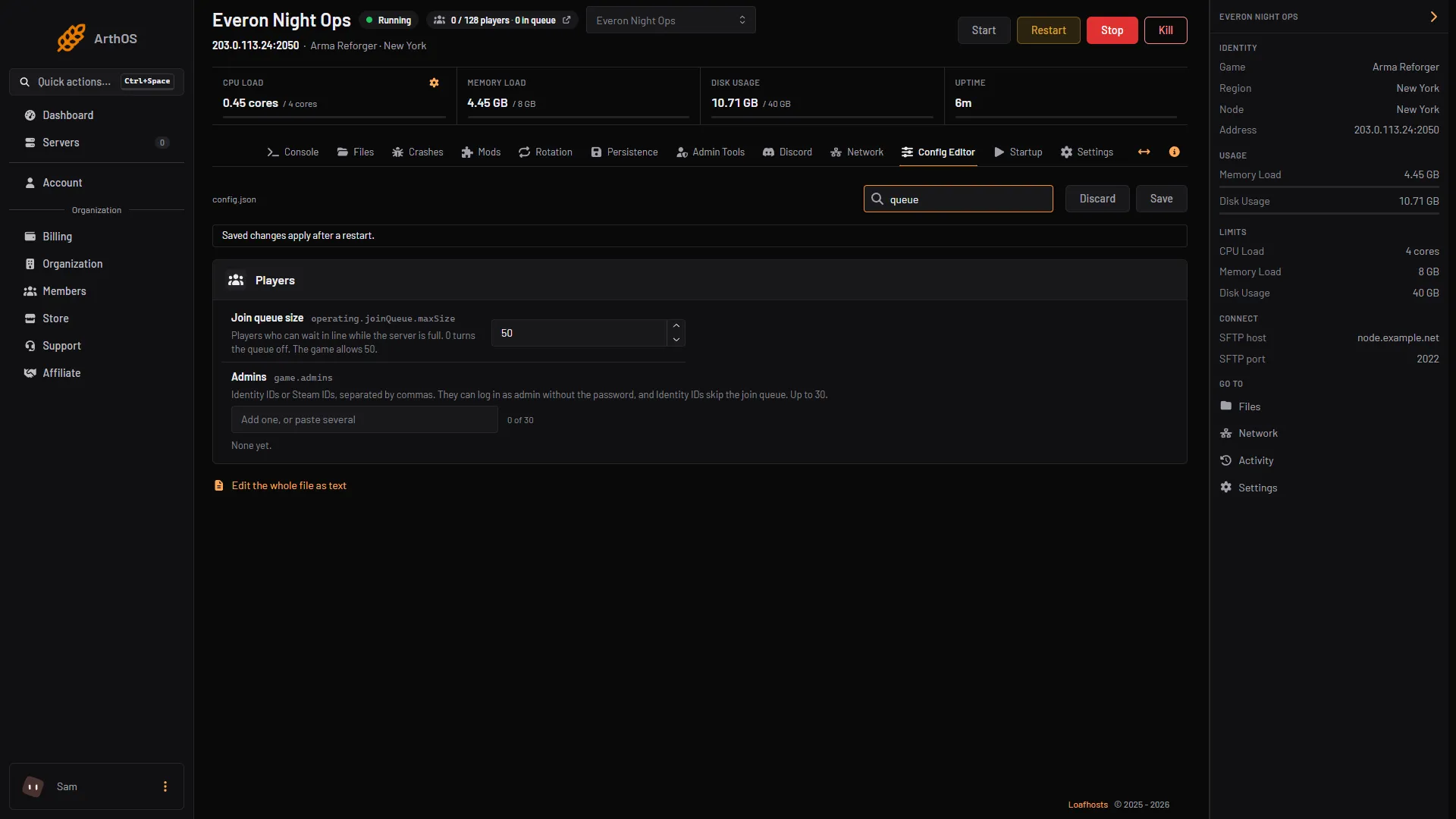This screenshot has height=819, width=1456.
Task: Open CPU load gear settings icon
Action: coord(435,83)
